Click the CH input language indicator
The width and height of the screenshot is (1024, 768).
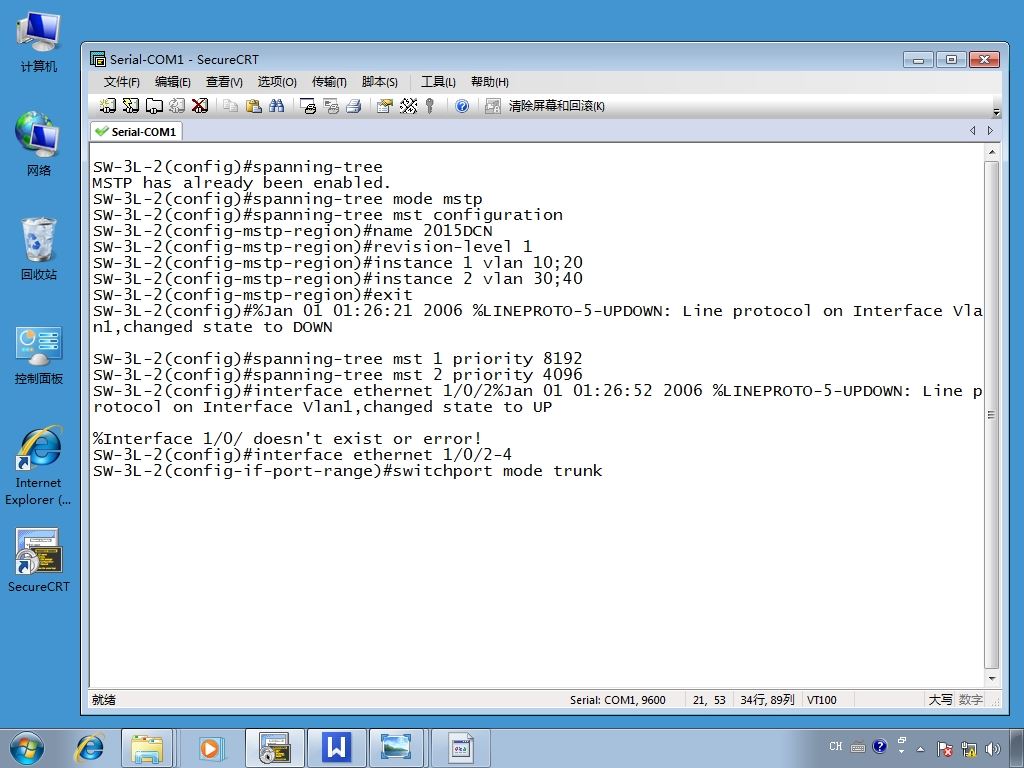pos(836,746)
